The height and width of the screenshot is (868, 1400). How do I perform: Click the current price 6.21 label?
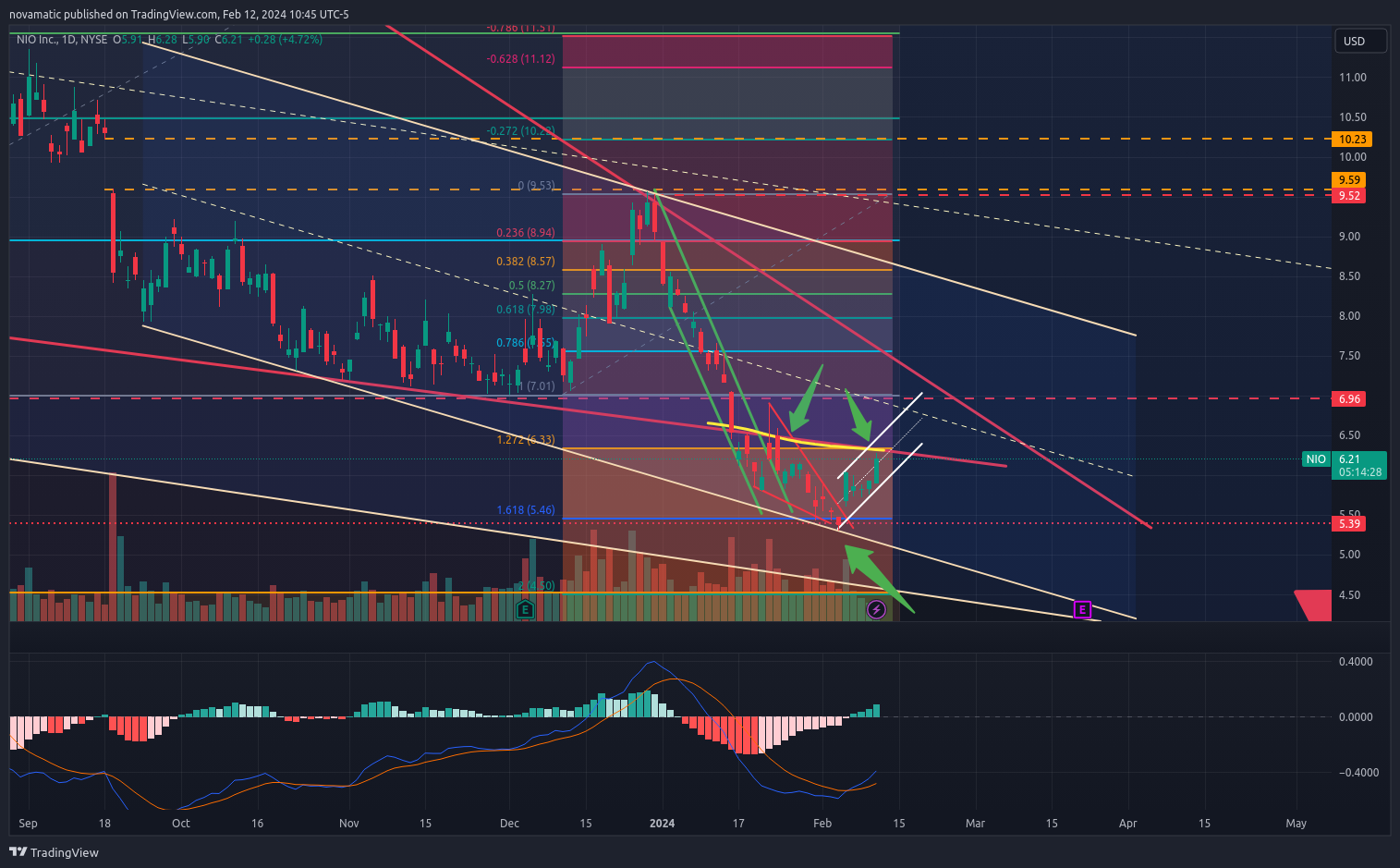1350,459
